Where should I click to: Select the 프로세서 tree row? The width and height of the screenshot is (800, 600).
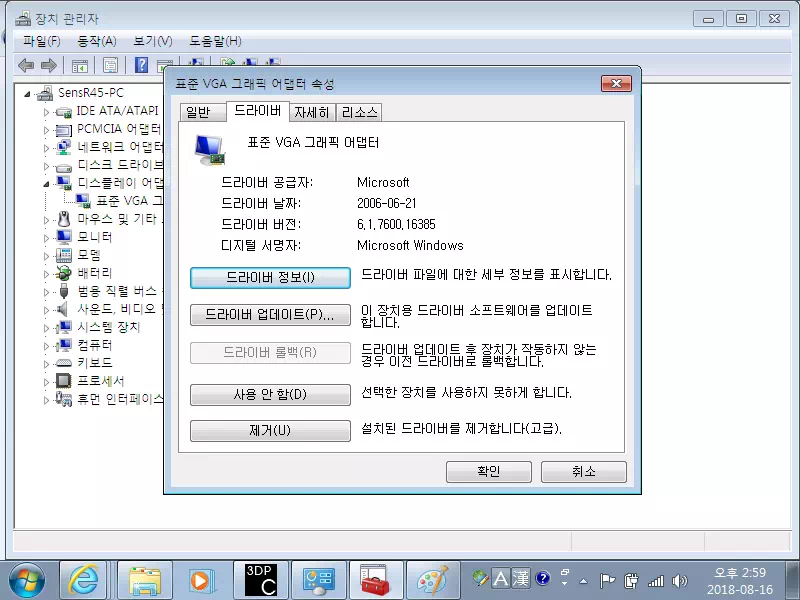pyautogui.click(x=101, y=381)
